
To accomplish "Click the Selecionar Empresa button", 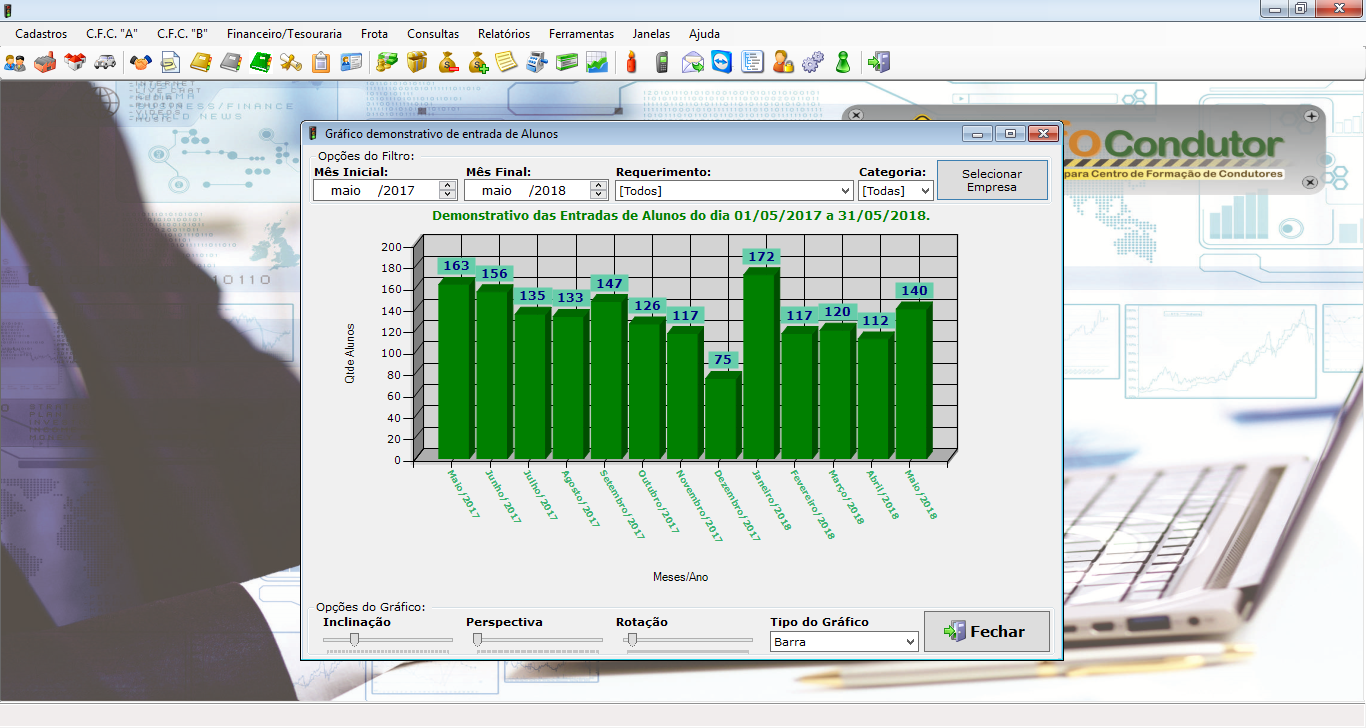I will pyautogui.click(x=992, y=181).
